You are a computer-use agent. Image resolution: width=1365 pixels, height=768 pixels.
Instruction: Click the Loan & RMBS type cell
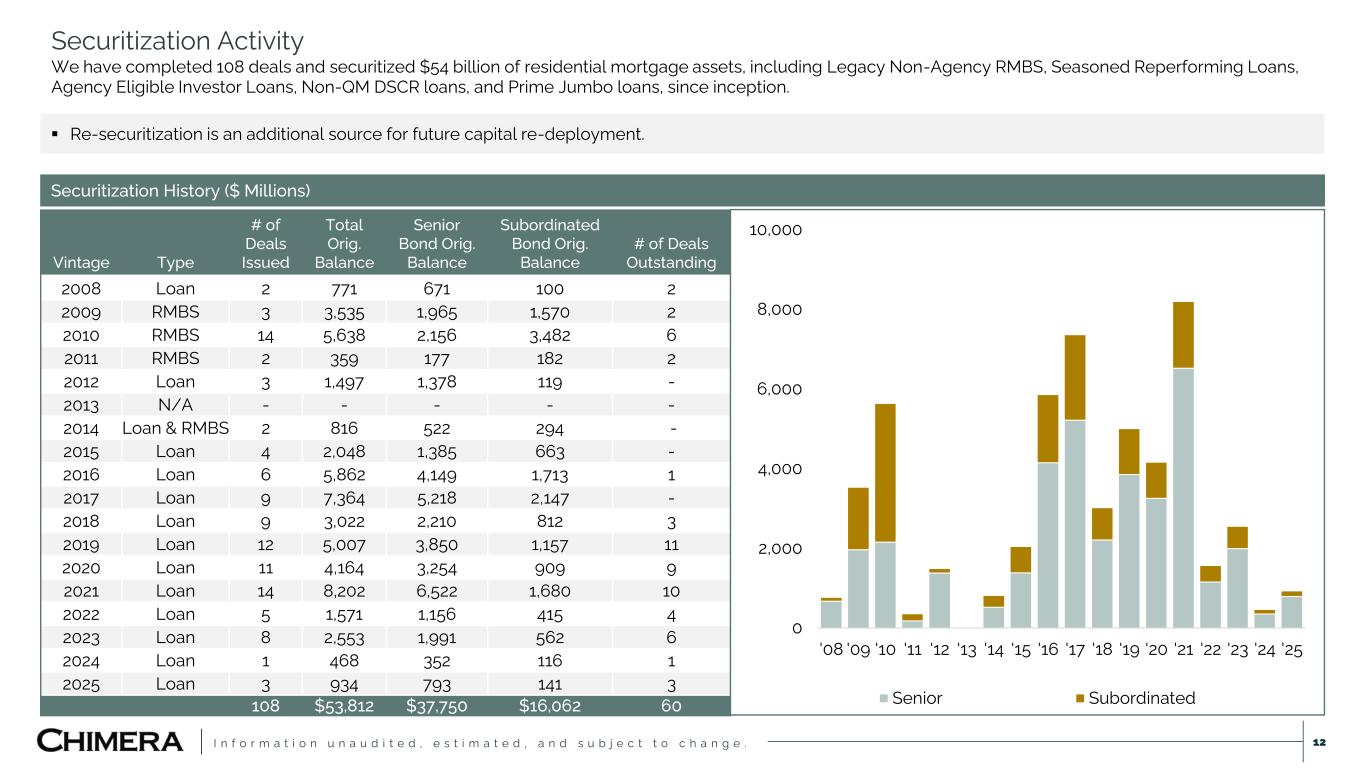pos(175,428)
